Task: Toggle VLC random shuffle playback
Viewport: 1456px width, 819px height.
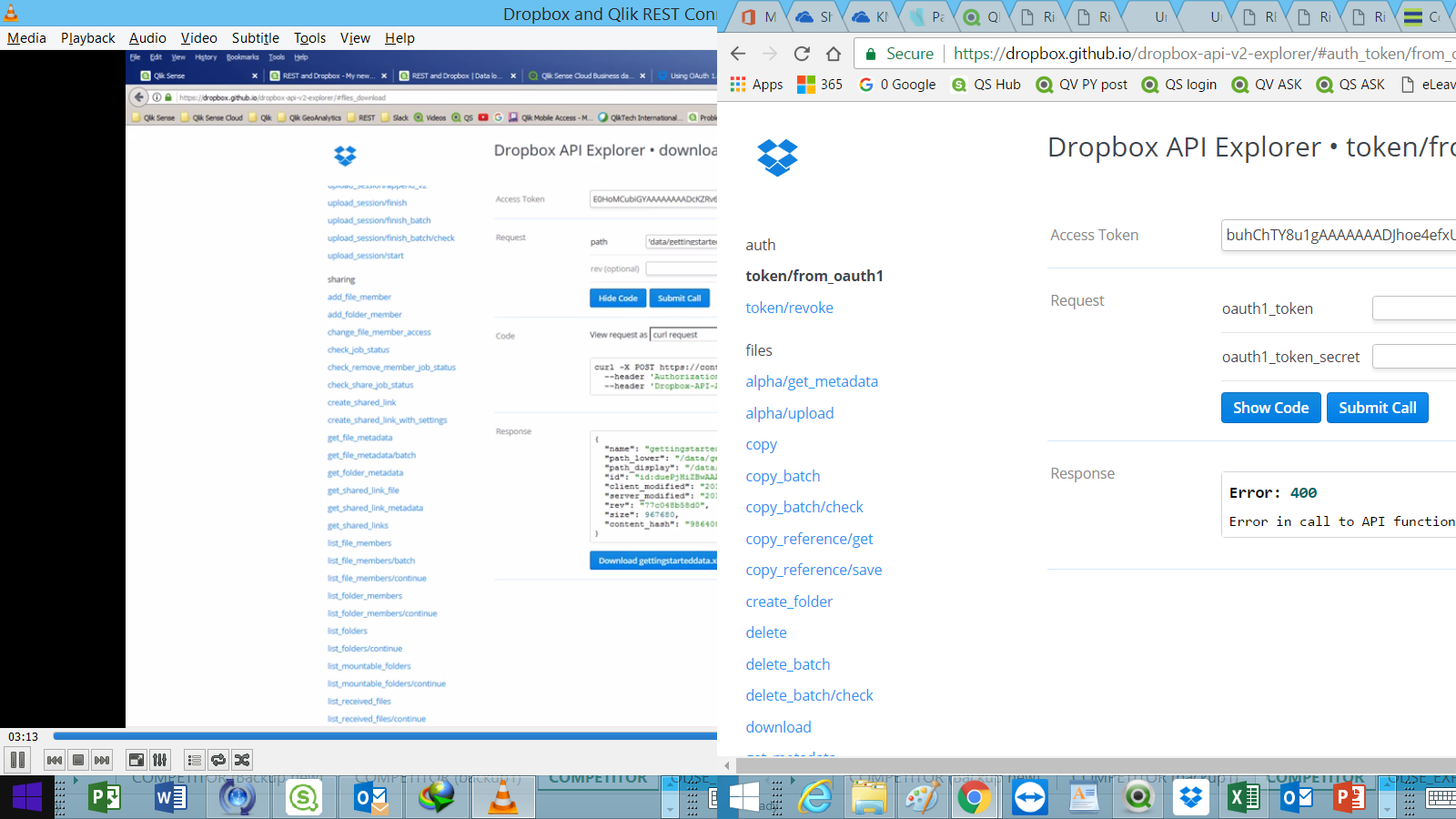Action: pyautogui.click(x=242, y=760)
